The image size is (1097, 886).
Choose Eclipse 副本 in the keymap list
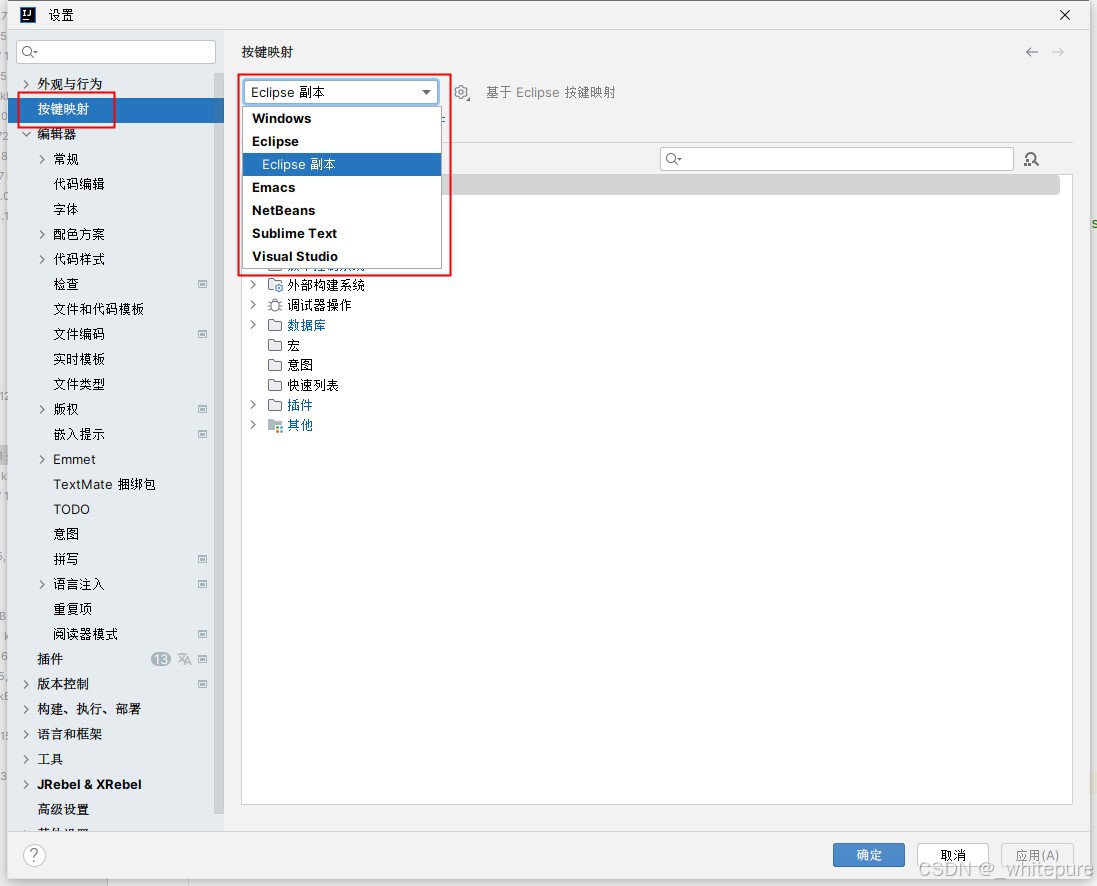[x=342, y=164]
